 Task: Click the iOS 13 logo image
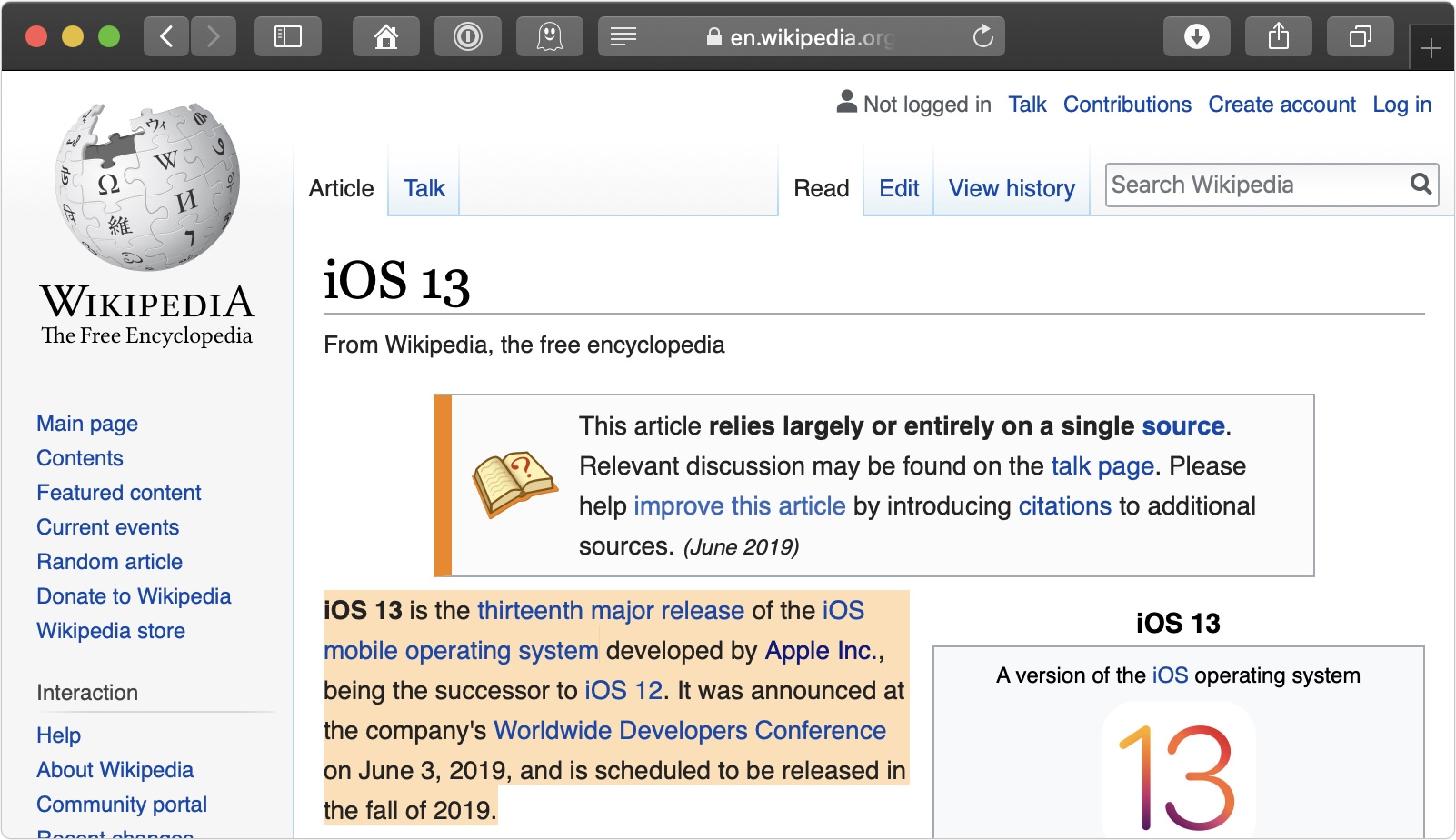(x=1178, y=771)
